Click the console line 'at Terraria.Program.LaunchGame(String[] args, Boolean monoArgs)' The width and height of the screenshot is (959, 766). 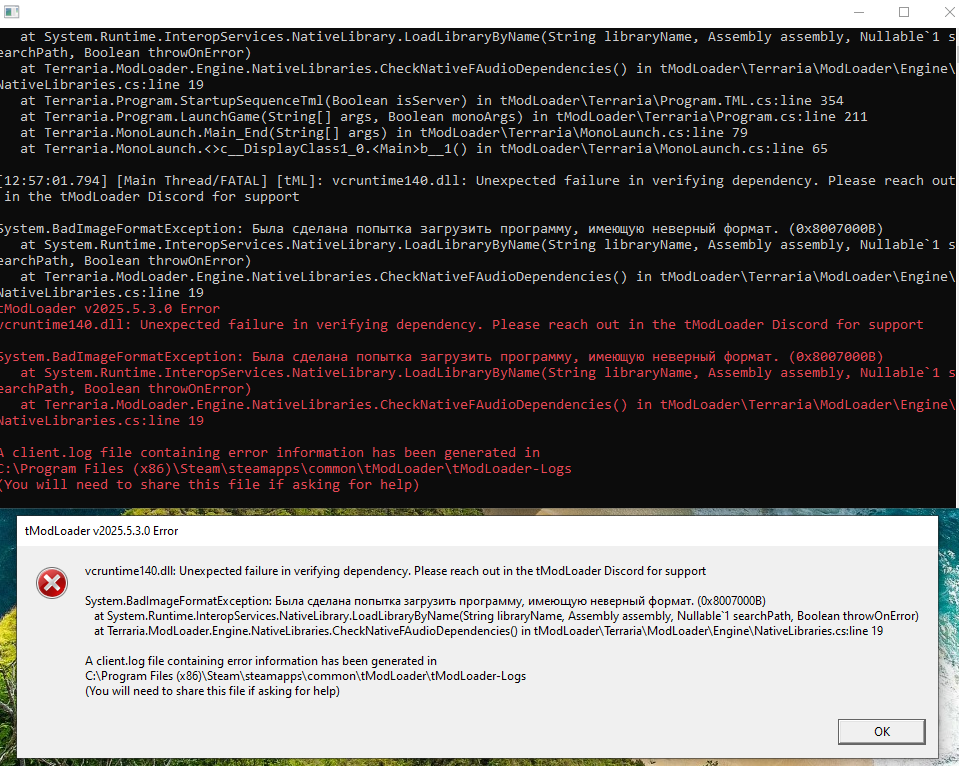(443, 116)
